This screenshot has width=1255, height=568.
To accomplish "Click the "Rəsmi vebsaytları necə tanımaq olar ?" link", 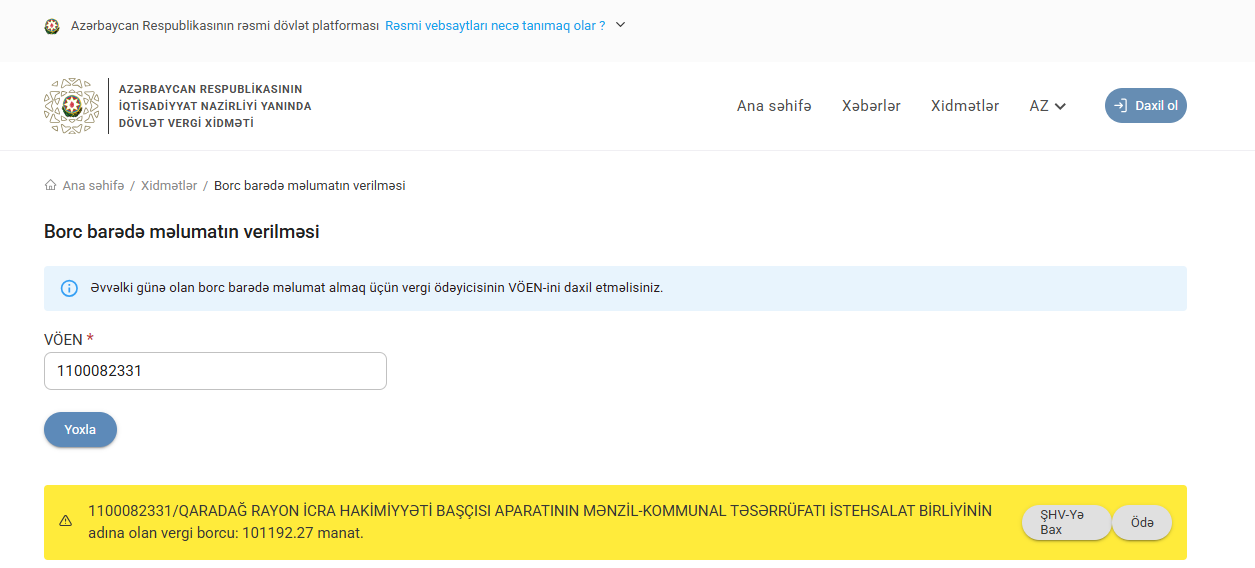I will pos(495,26).
